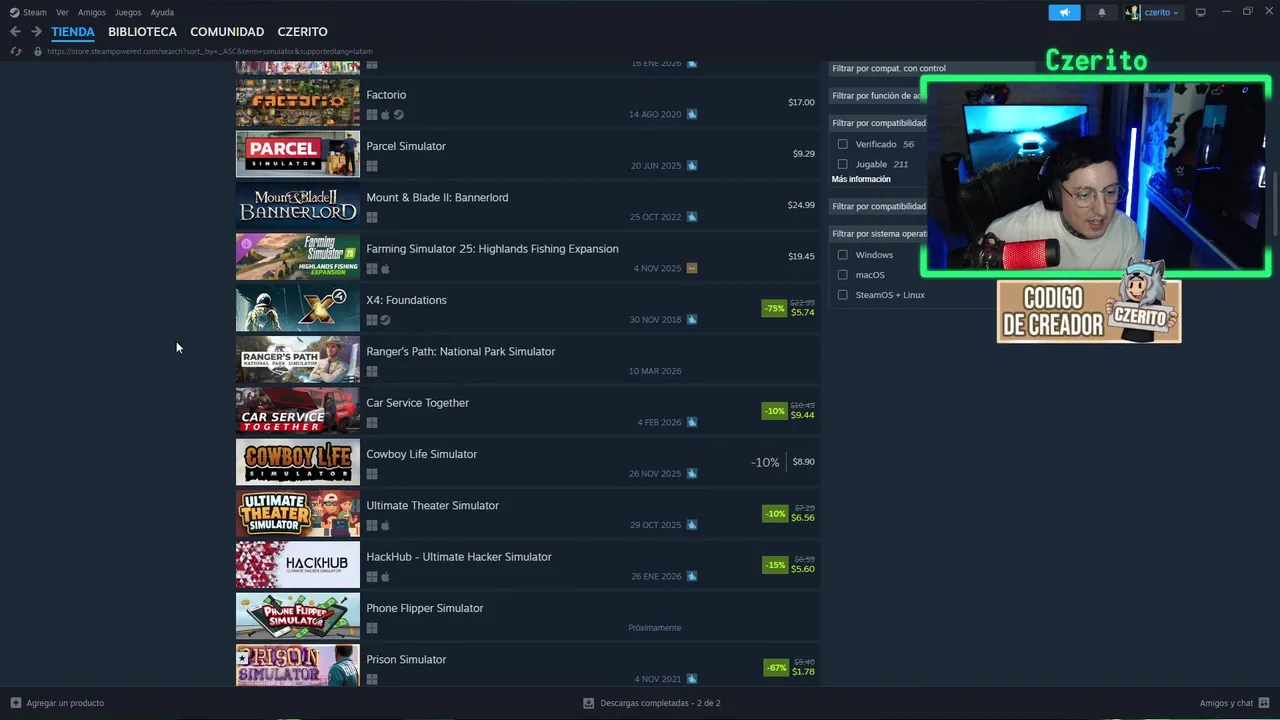This screenshot has width=1280, height=720.
Task: Click the review icon for HackHub
Action: coord(692,576)
